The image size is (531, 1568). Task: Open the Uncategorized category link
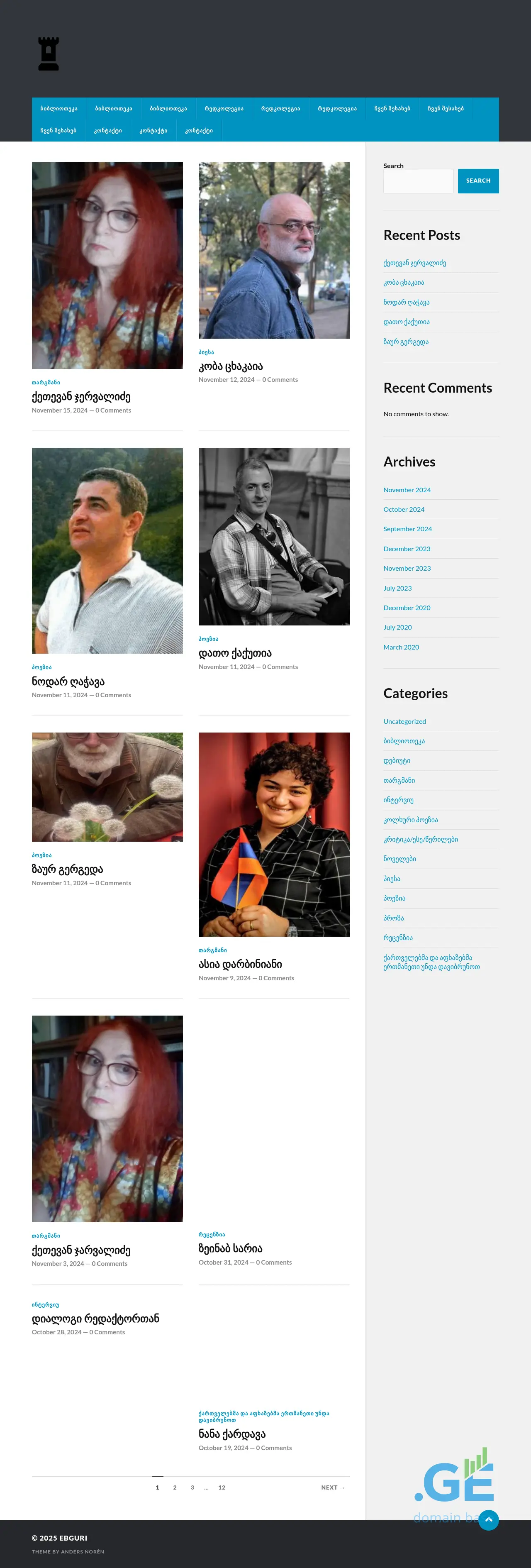click(404, 721)
